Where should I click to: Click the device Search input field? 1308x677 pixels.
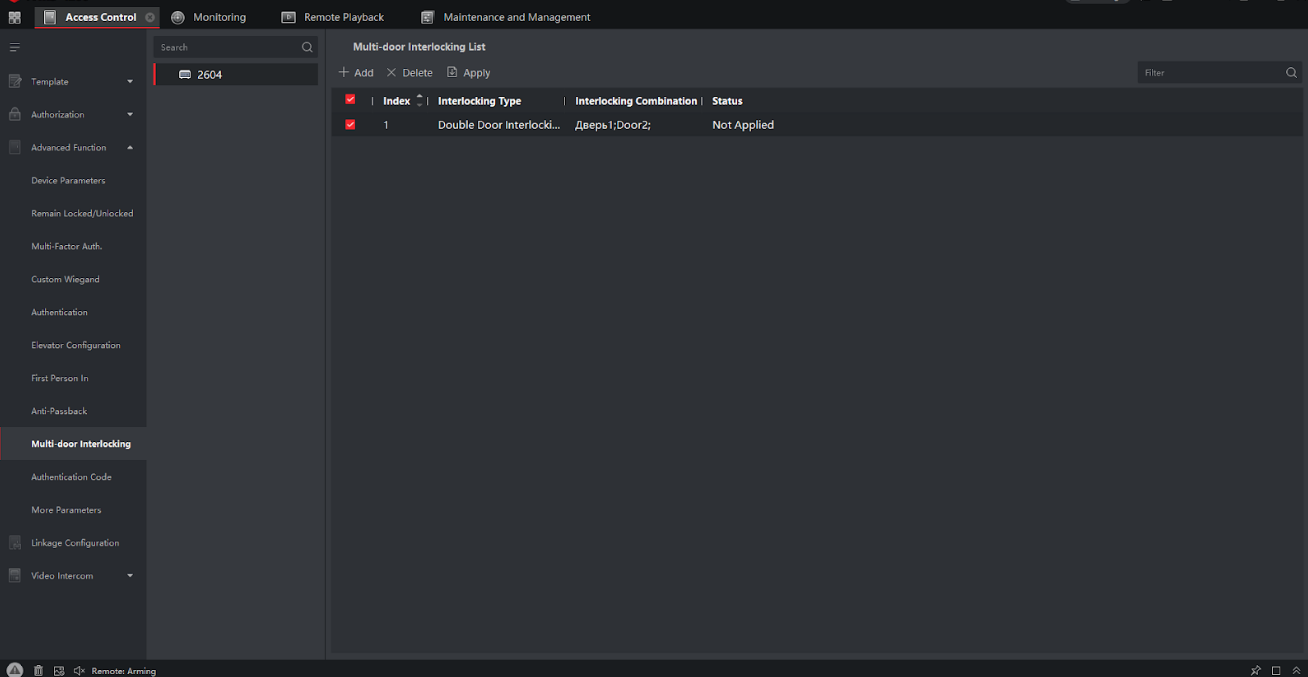(228, 47)
